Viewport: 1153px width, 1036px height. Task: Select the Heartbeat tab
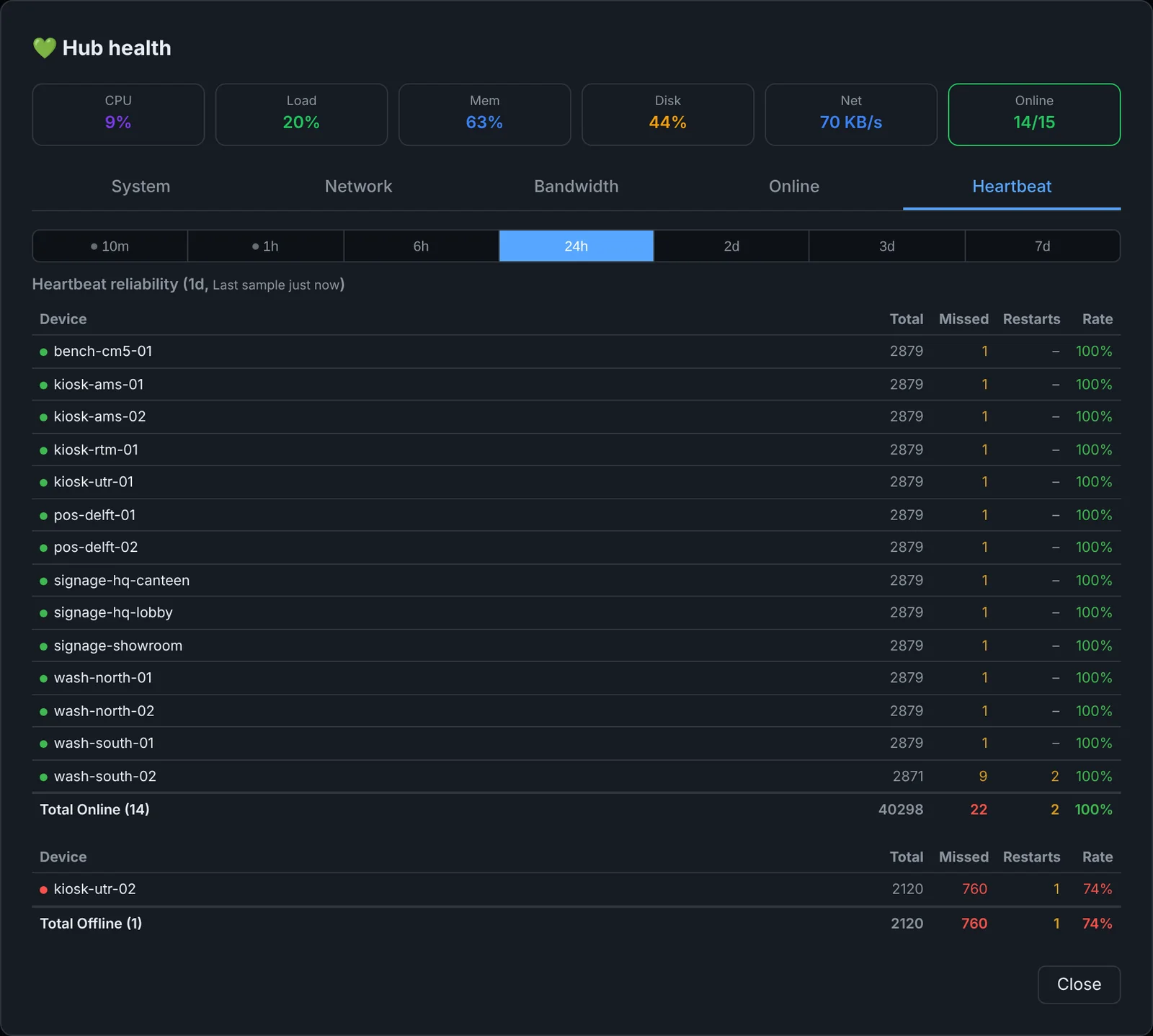pos(1012,187)
